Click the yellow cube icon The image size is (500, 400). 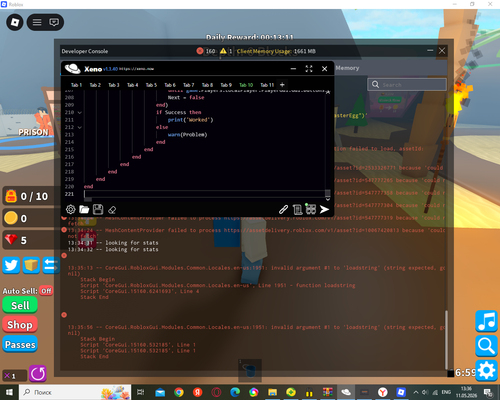click(x=31, y=265)
